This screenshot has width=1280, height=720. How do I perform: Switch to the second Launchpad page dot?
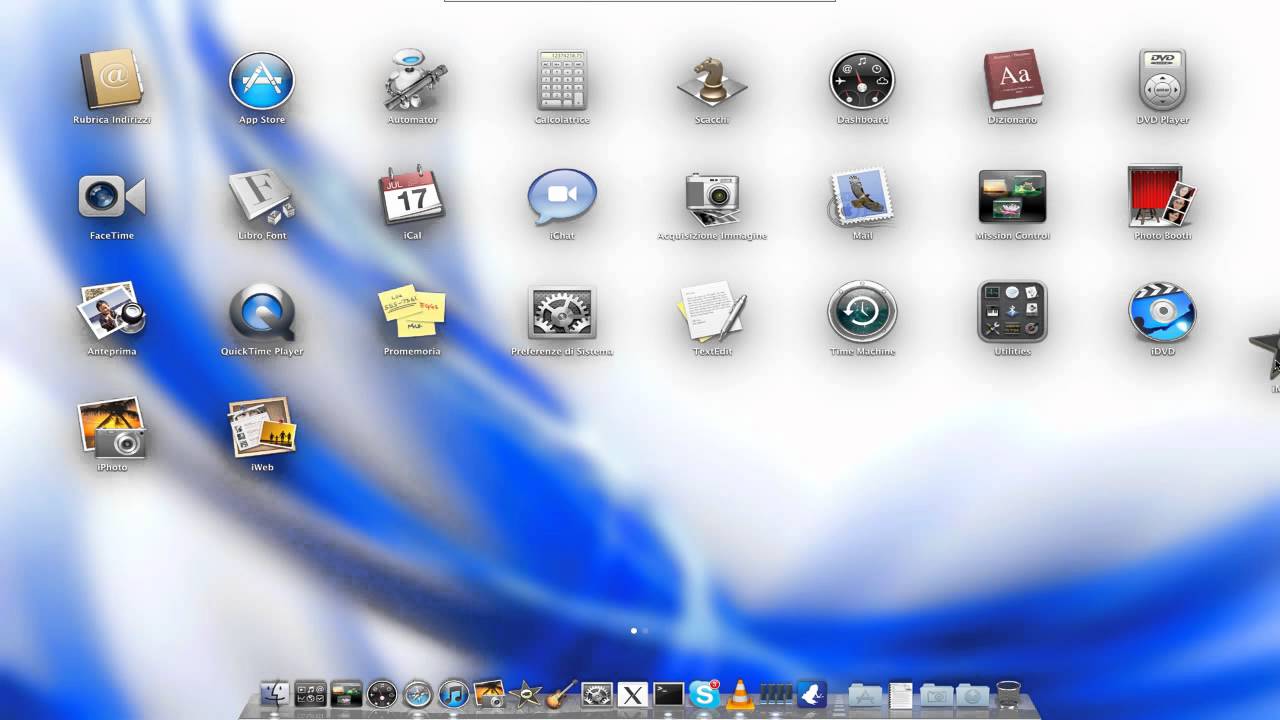645,631
